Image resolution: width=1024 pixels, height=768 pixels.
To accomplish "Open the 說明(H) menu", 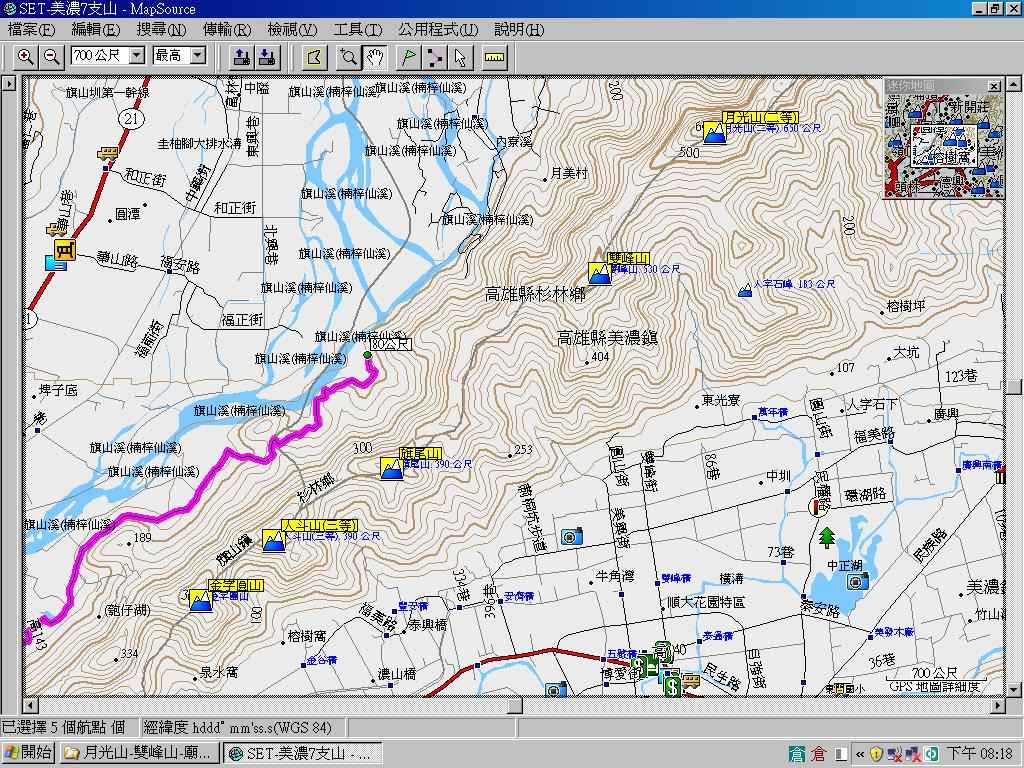I will point(519,29).
